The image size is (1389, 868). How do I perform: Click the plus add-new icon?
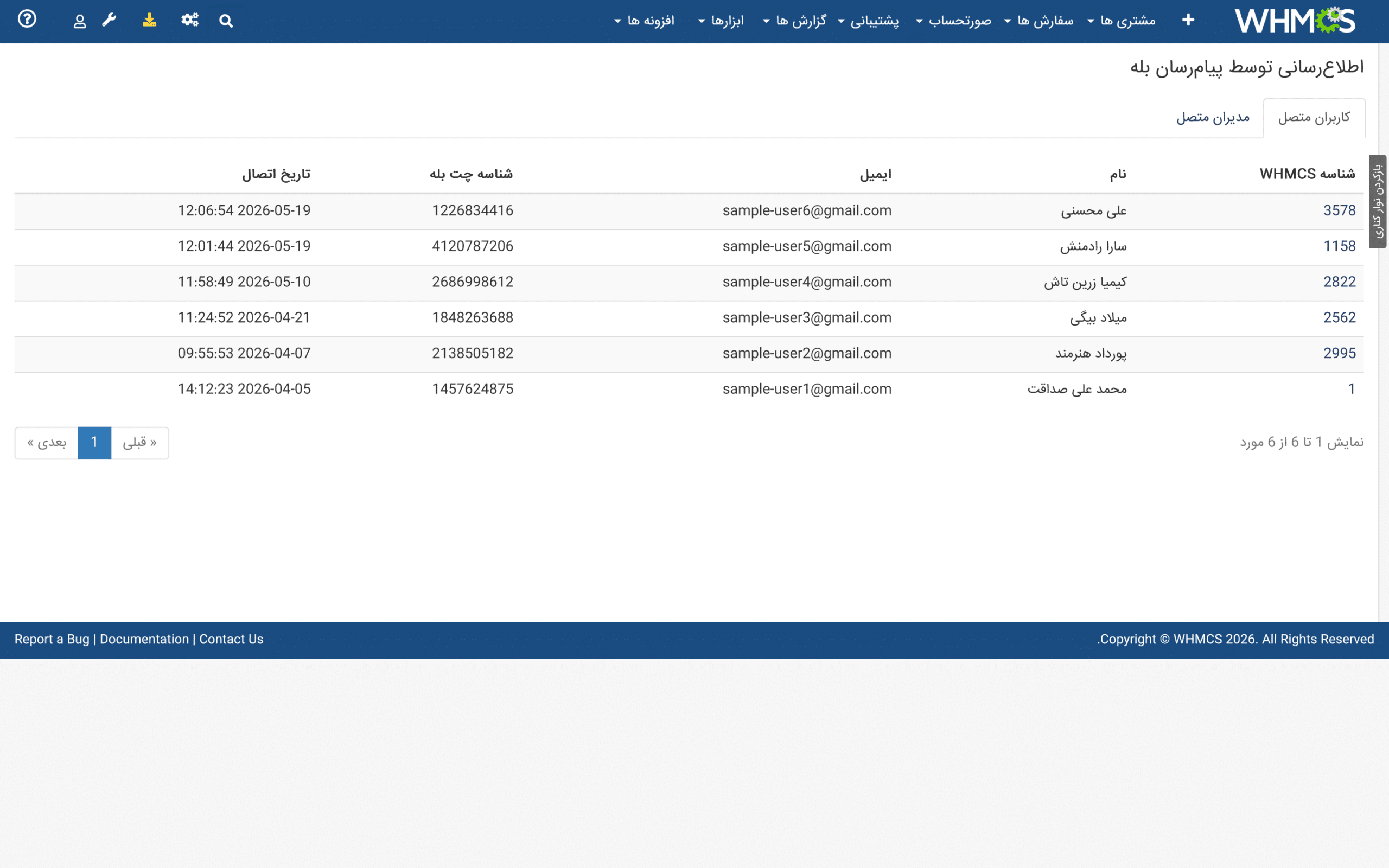[1188, 21]
